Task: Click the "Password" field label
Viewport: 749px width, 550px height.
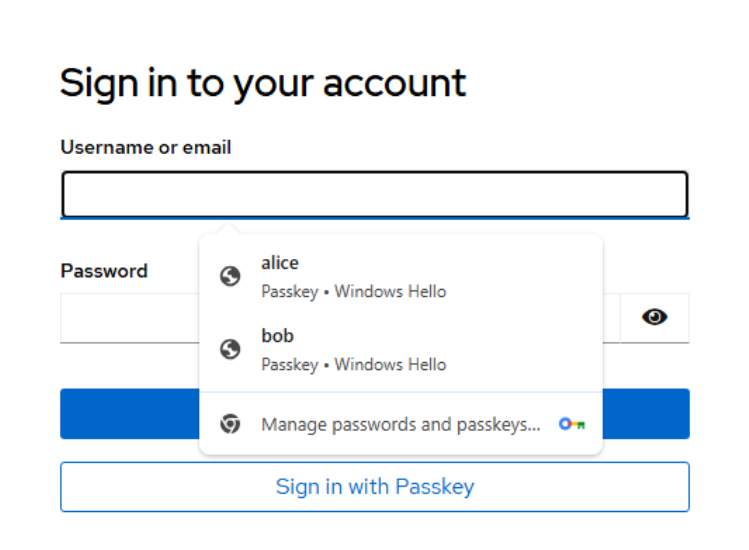Action: pyautogui.click(x=104, y=271)
